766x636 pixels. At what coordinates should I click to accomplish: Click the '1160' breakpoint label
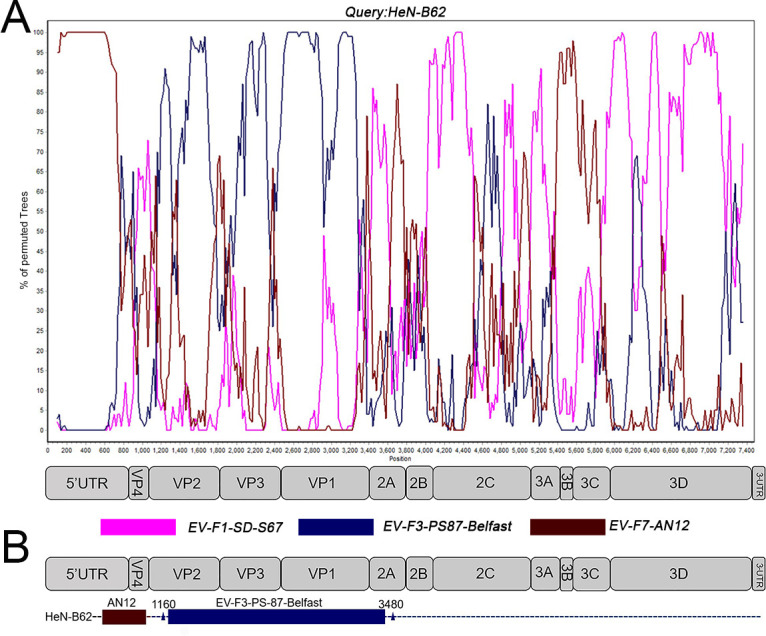tap(164, 604)
